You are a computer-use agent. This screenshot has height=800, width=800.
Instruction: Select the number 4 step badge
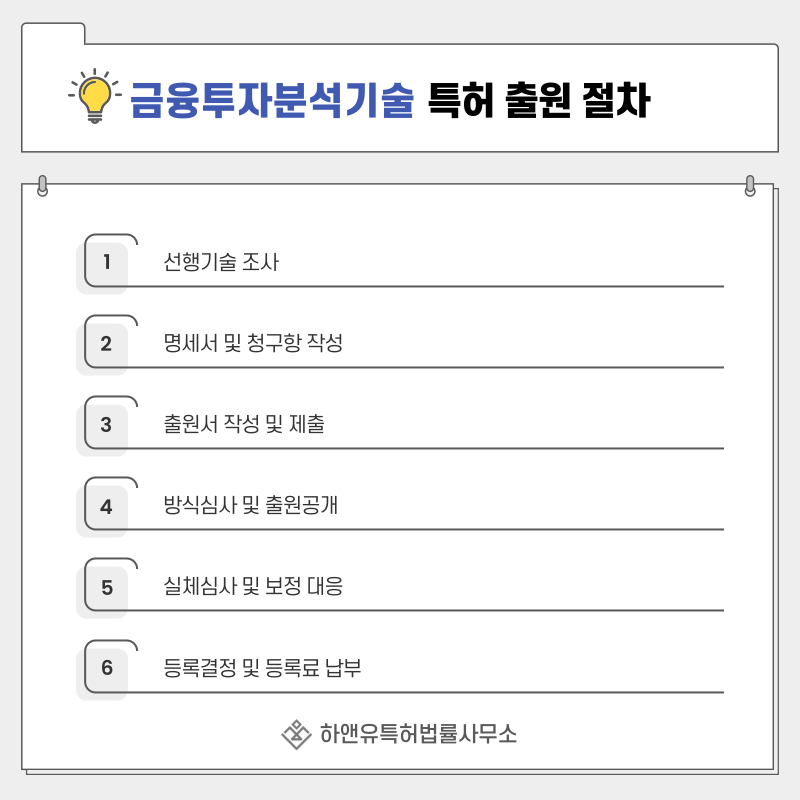pyautogui.click(x=107, y=506)
